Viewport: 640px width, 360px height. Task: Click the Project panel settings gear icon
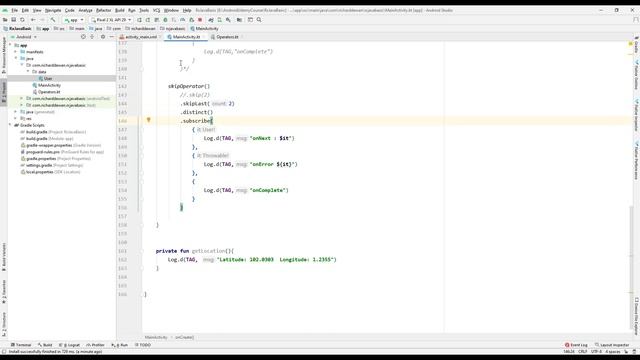pyautogui.click(x=102, y=37)
